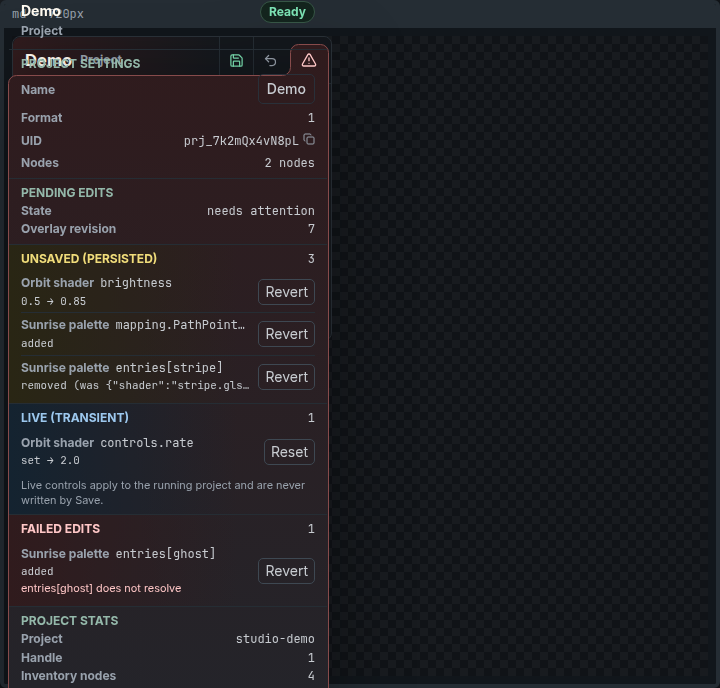This screenshot has width=720, height=688.
Task: Click the '2 nodes' value
Action: 289,163
